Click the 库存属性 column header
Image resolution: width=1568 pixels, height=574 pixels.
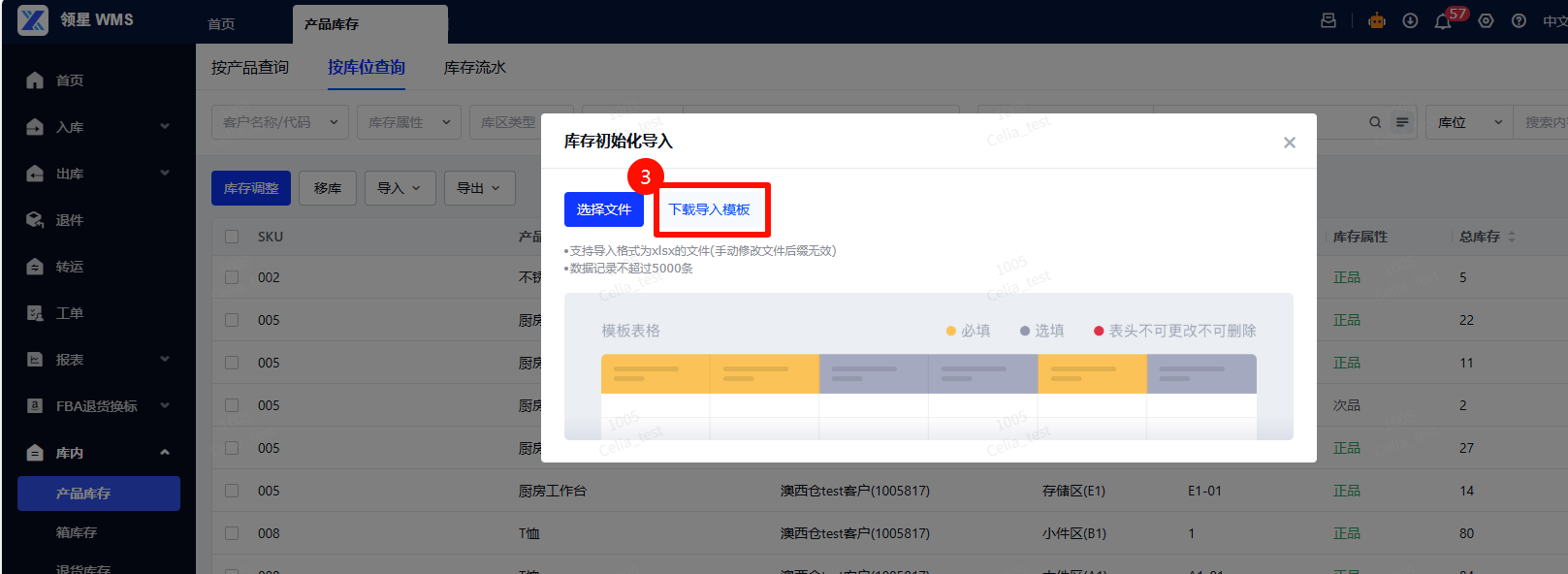[1360, 237]
